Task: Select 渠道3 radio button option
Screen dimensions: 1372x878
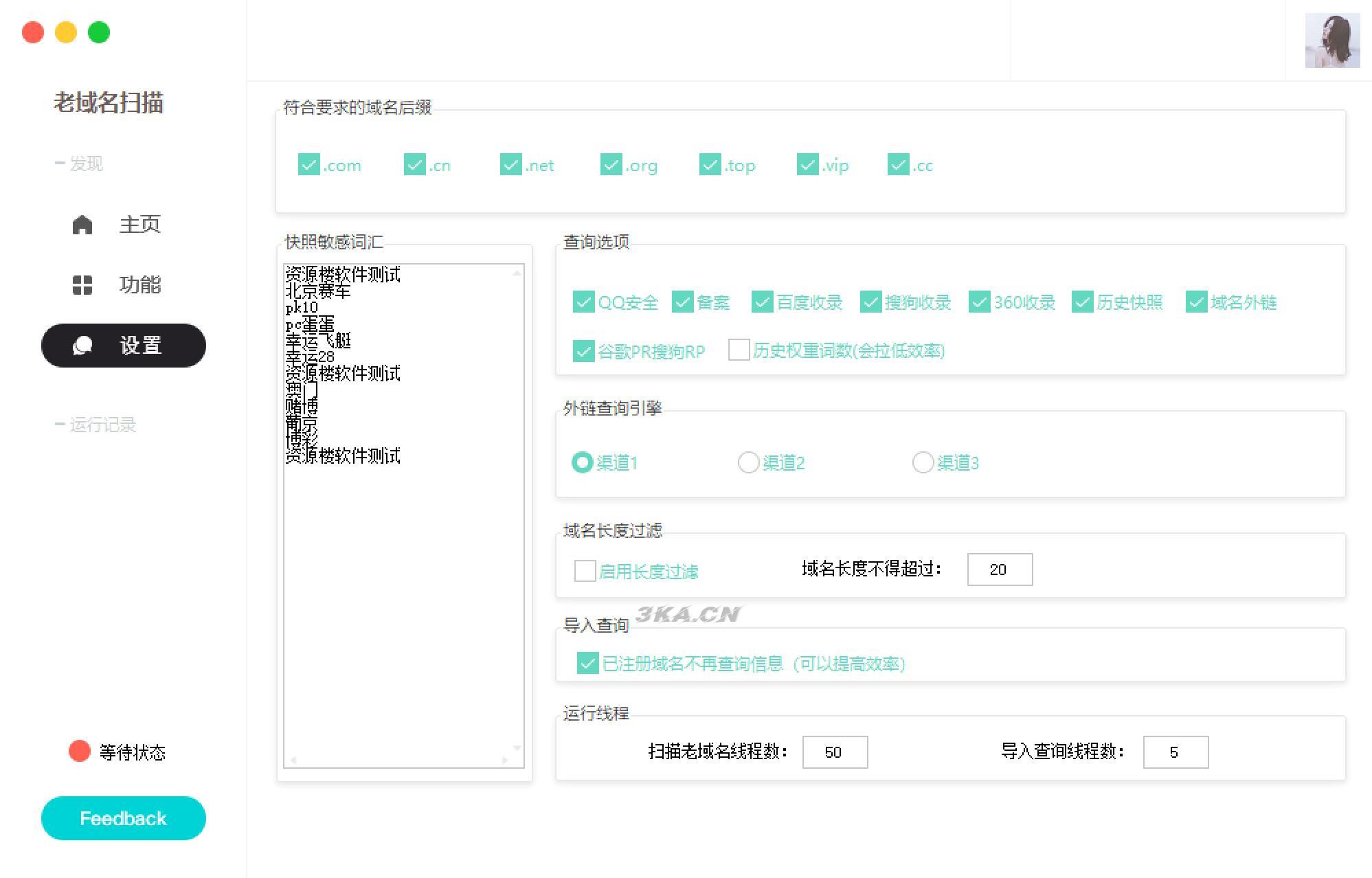Action: click(x=921, y=461)
